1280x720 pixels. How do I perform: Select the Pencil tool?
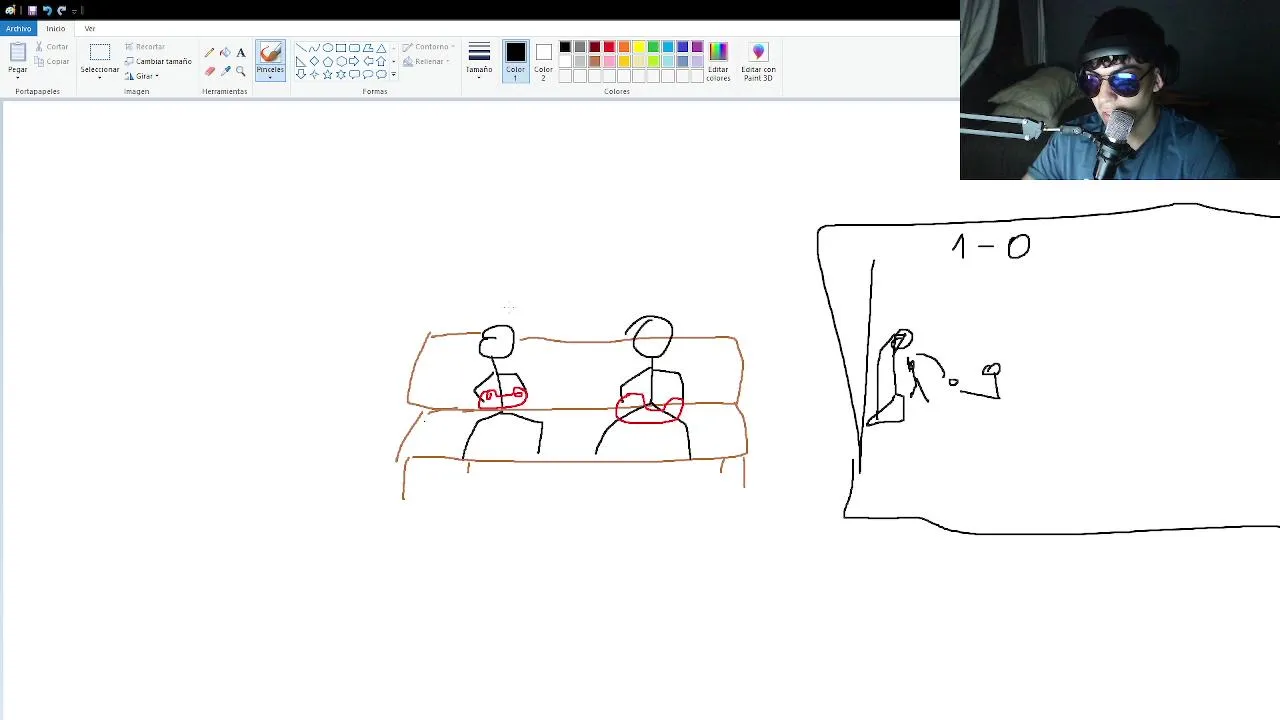pyautogui.click(x=209, y=53)
